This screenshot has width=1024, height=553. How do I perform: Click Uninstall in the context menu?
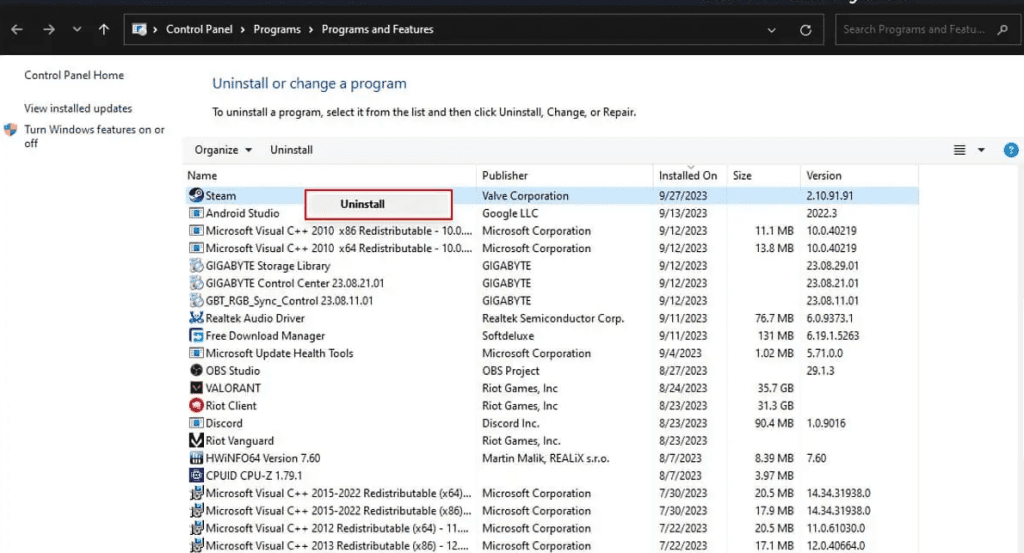coord(362,204)
